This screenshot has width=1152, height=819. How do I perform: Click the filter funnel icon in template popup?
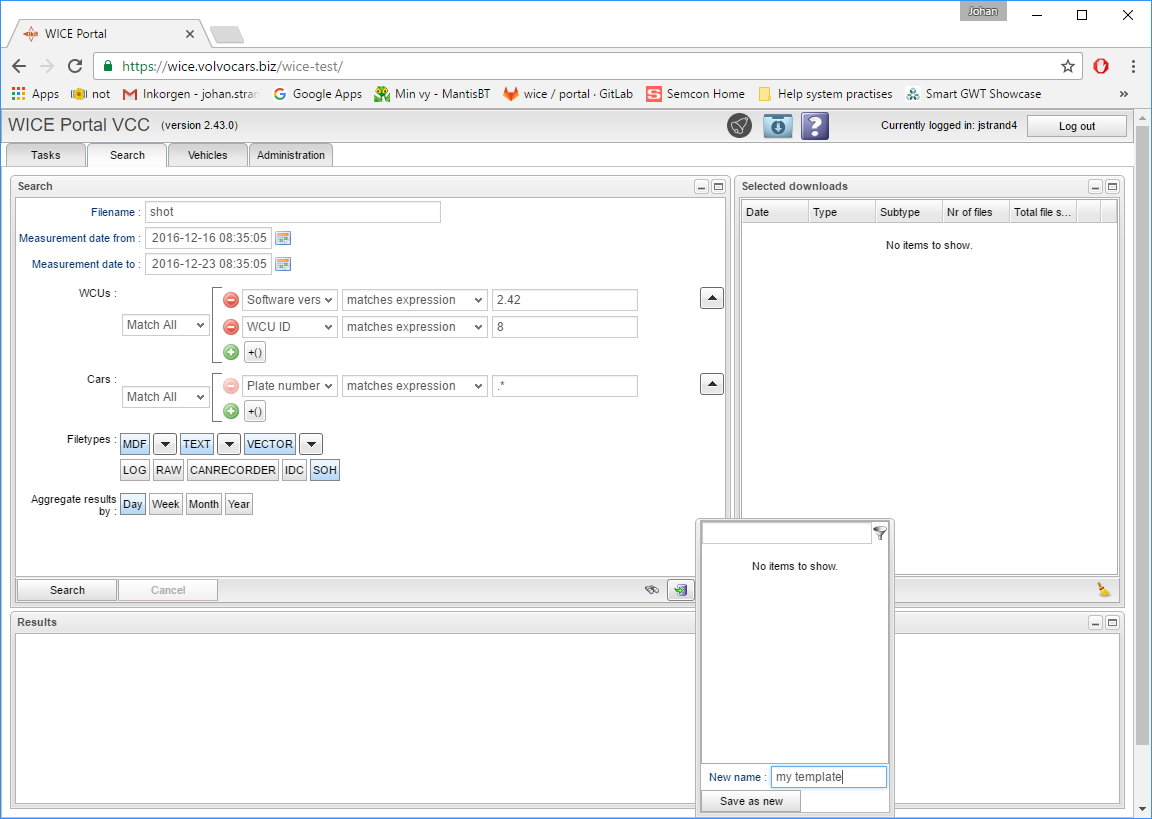[x=880, y=534]
